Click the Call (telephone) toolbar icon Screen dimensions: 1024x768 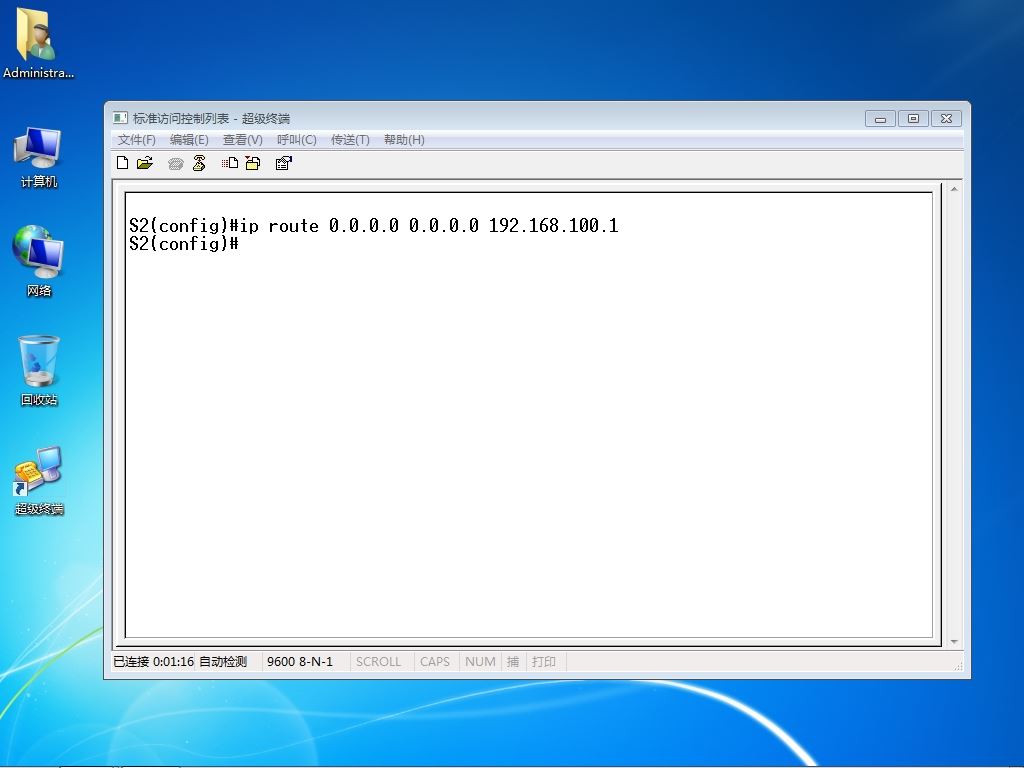pyautogui.click(x=175, y=164)
